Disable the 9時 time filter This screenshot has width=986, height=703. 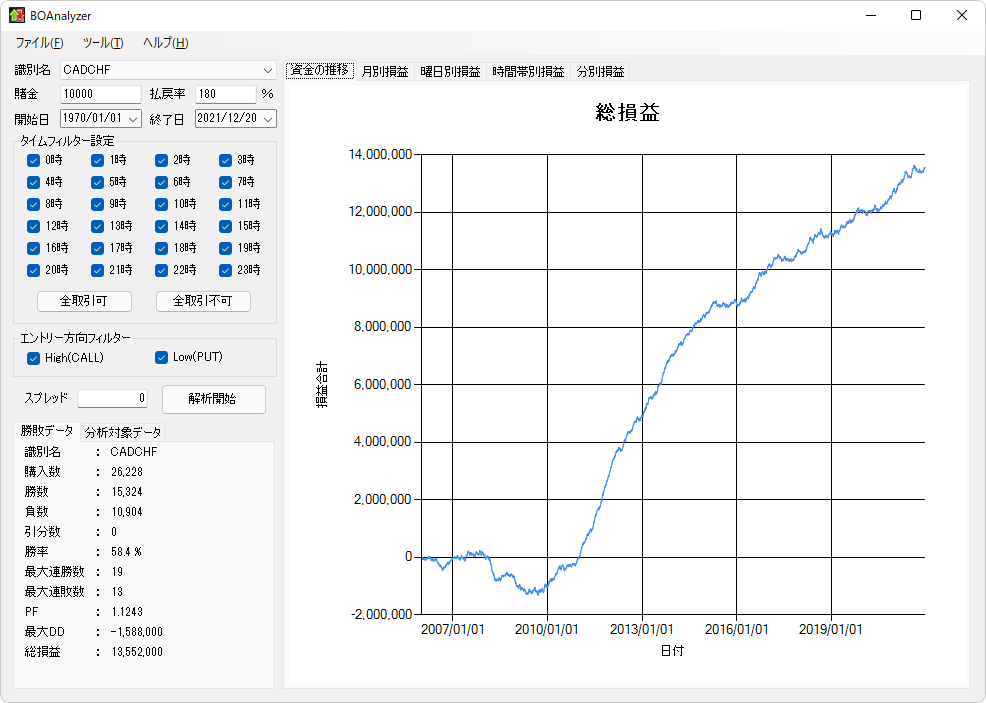pos(97,204)
